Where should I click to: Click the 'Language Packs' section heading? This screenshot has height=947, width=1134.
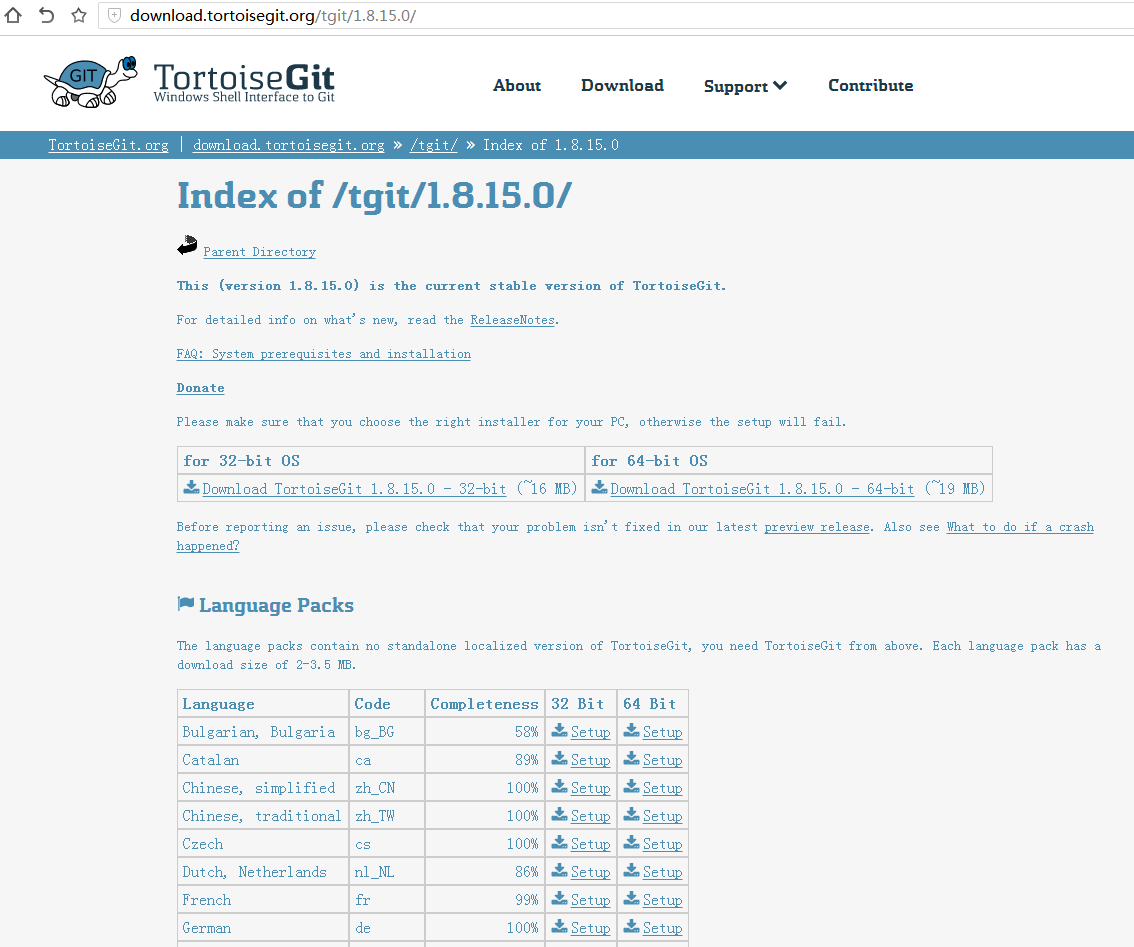[276, 605]
